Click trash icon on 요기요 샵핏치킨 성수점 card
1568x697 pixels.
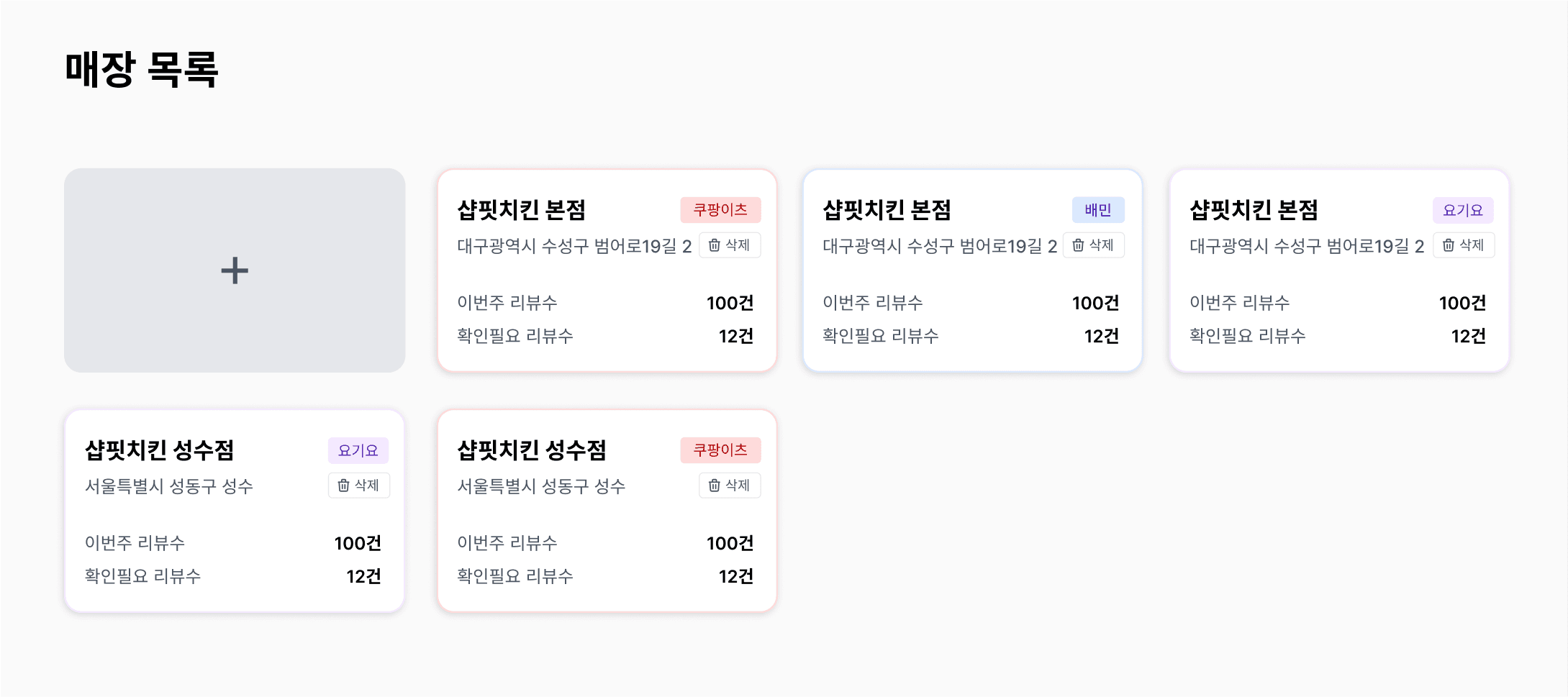pyautogui.click(x=343, y=486)
